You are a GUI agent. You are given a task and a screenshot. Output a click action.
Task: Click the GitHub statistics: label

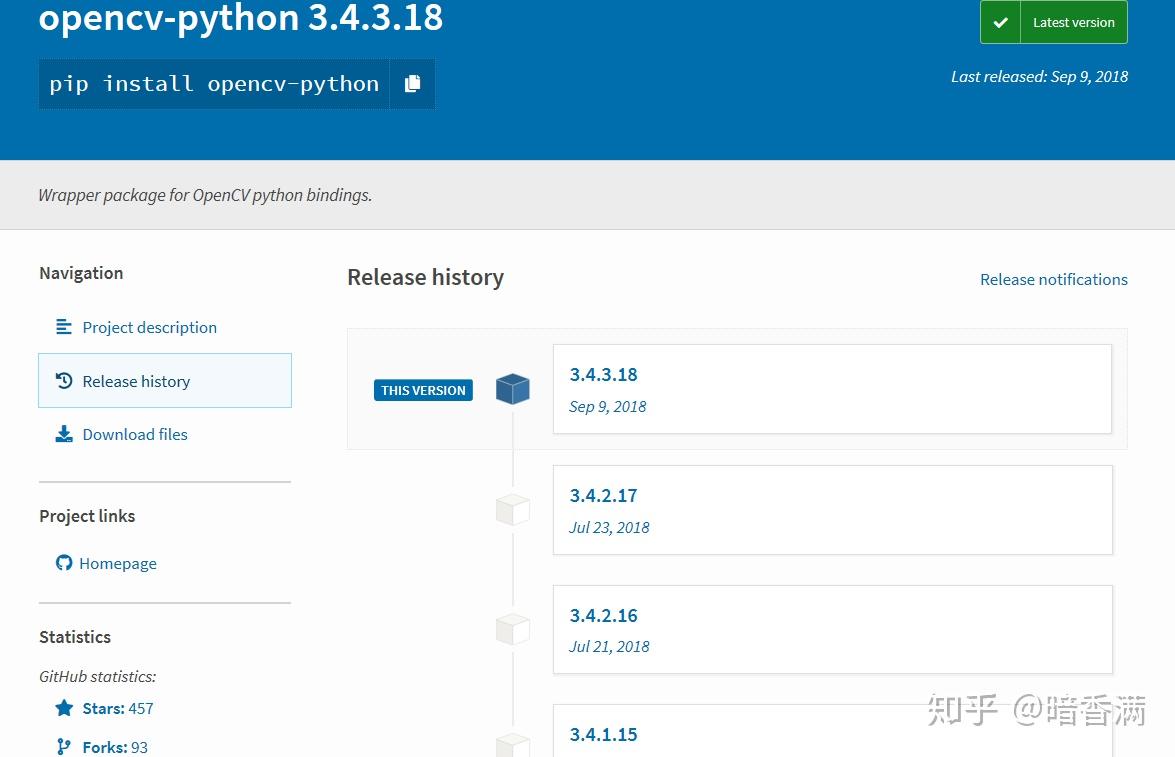coord(97,677)
